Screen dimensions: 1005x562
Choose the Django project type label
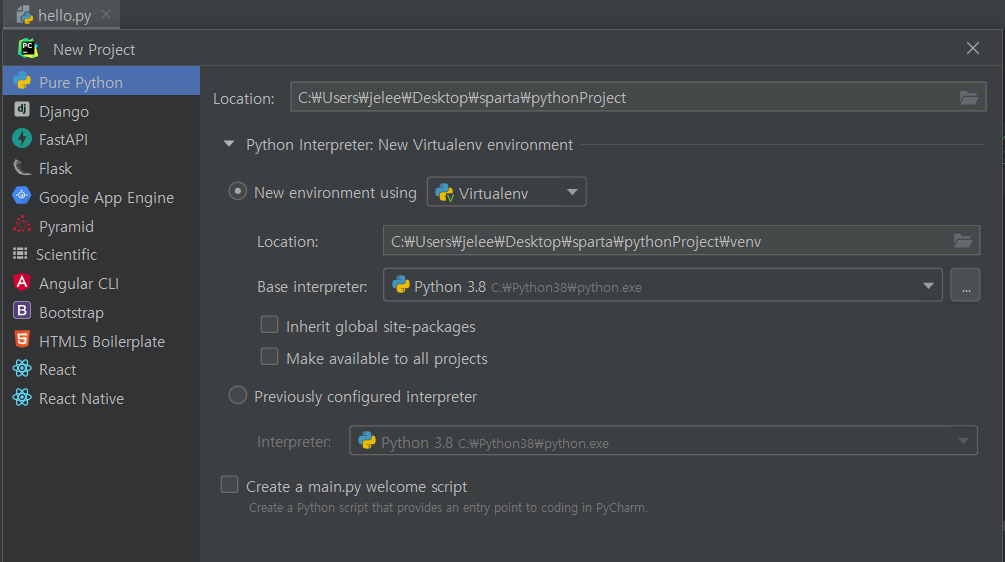point(64,112)
